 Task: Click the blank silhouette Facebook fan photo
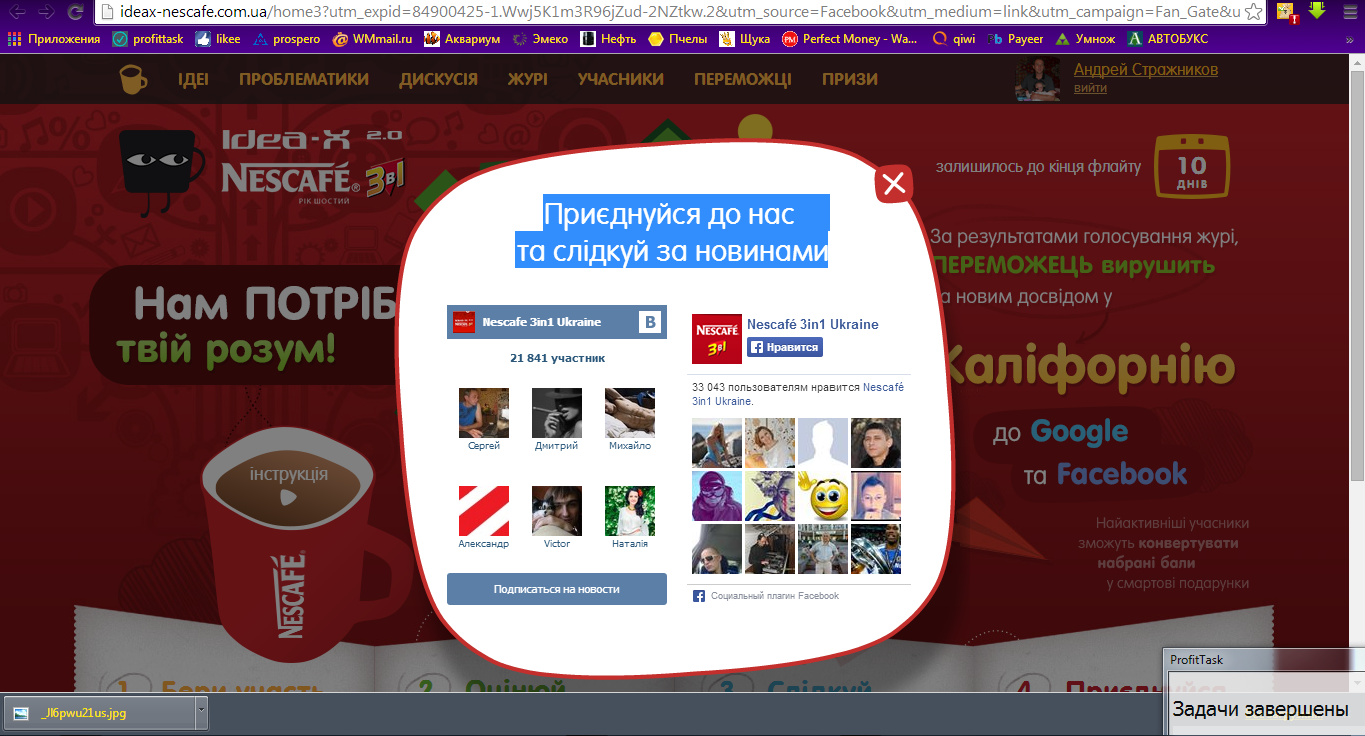823,443
